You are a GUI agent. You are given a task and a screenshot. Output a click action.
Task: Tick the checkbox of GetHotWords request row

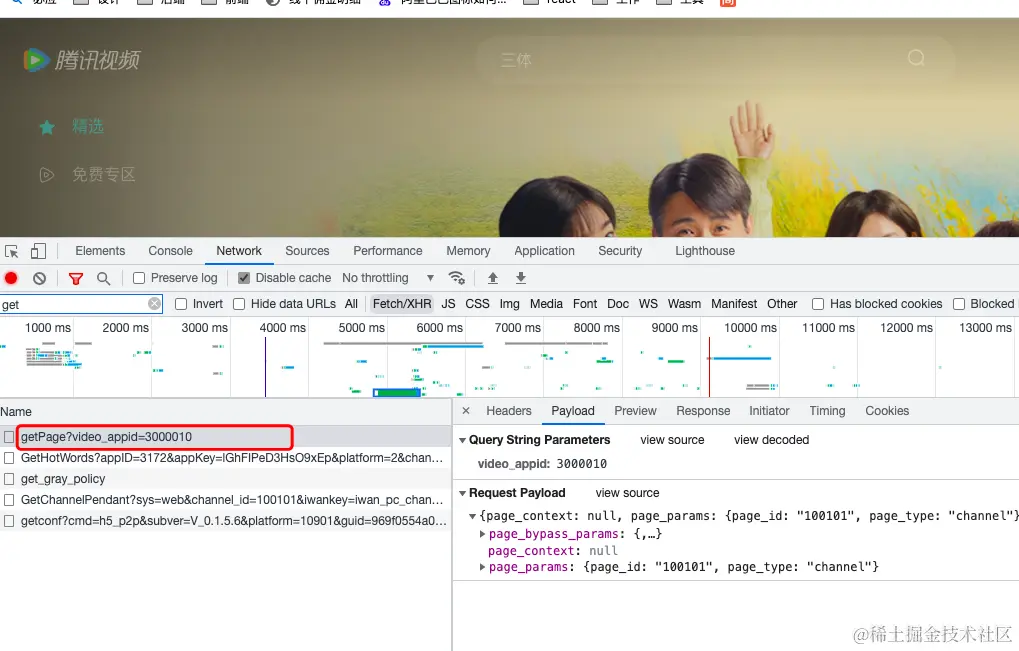9,458
